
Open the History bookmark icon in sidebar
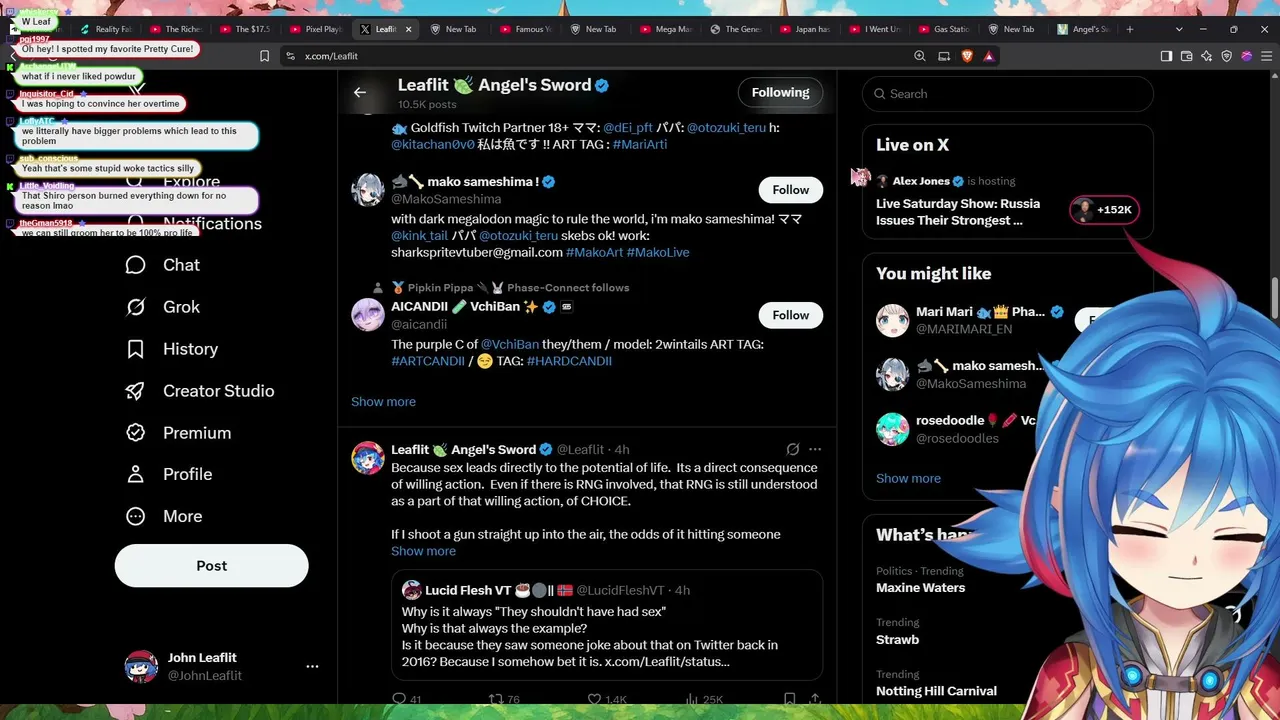tap(136, 349)
